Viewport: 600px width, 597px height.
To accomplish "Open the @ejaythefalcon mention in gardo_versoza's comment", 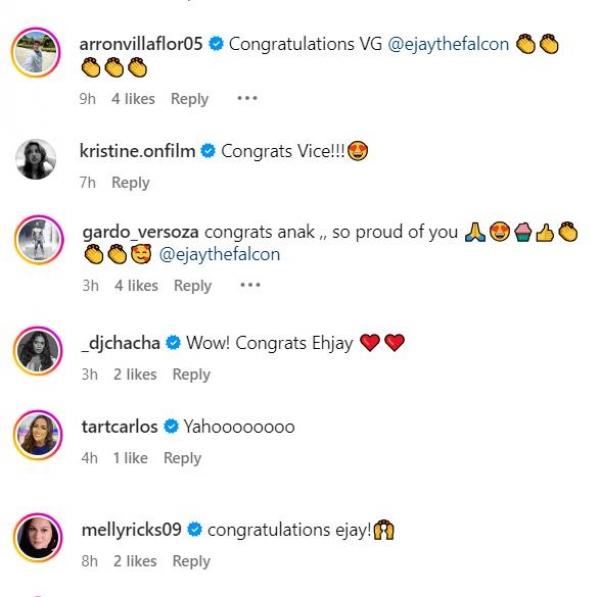I will click(219, 254).
